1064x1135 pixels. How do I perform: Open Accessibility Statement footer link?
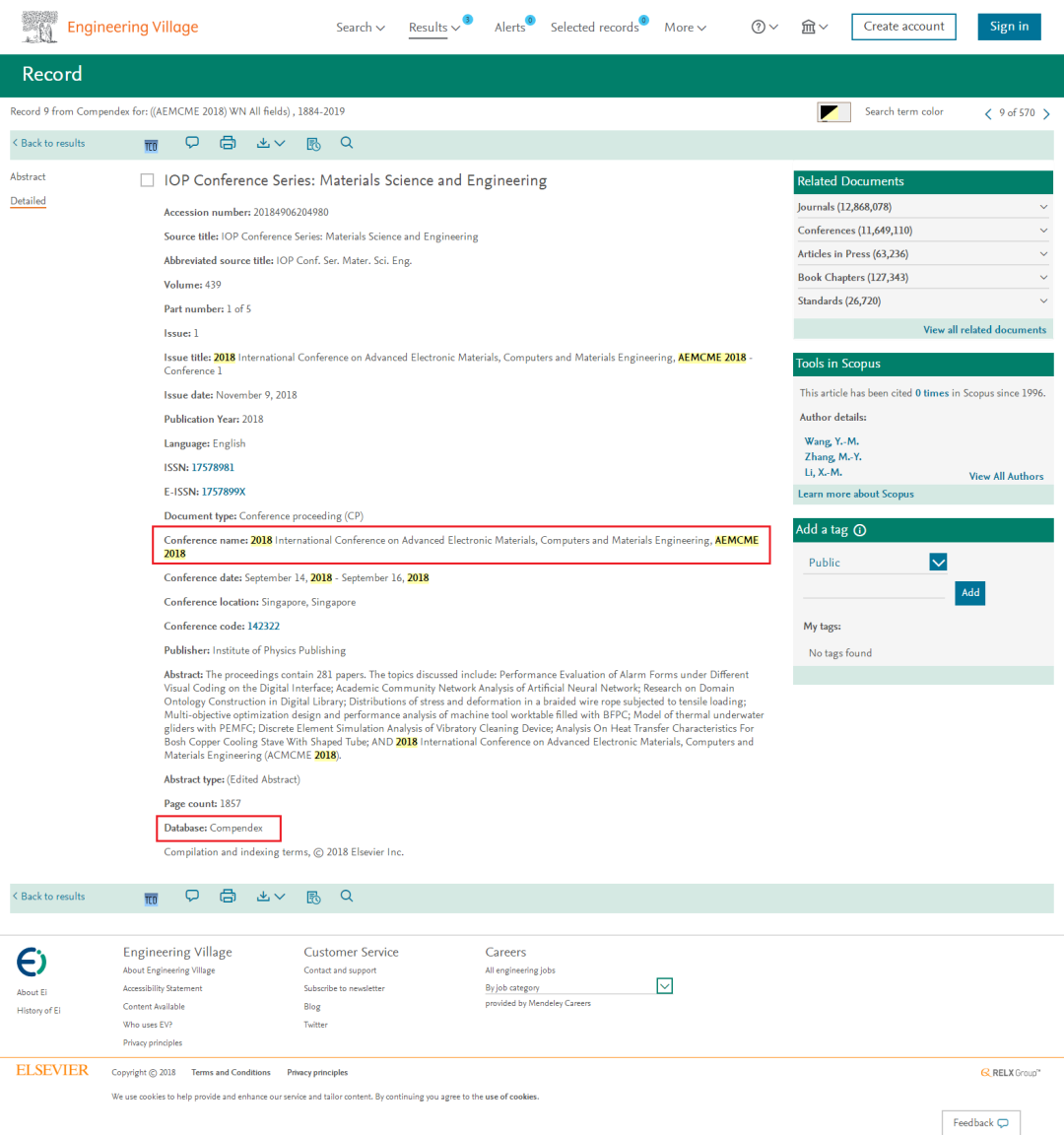[163, 989]
